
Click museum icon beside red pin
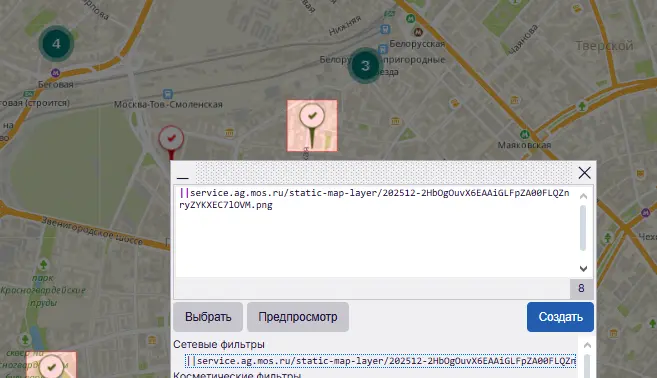pos(229,133)
